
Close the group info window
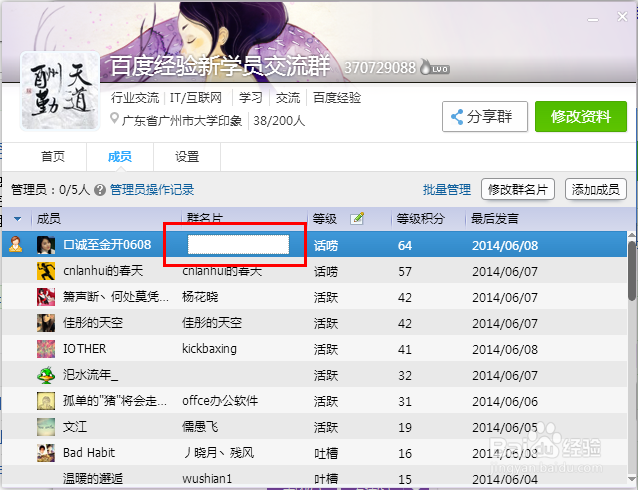point(622,17)
